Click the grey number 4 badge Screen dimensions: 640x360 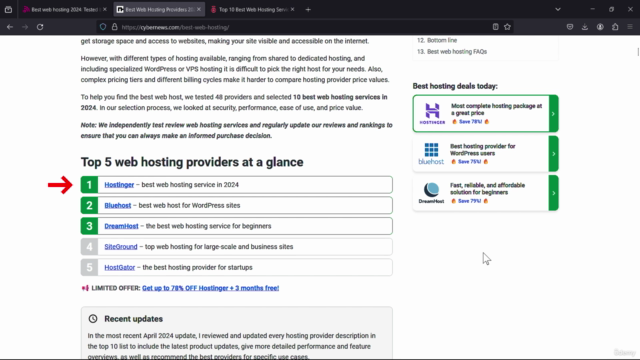pyautogui.click(x=89, y=247)
